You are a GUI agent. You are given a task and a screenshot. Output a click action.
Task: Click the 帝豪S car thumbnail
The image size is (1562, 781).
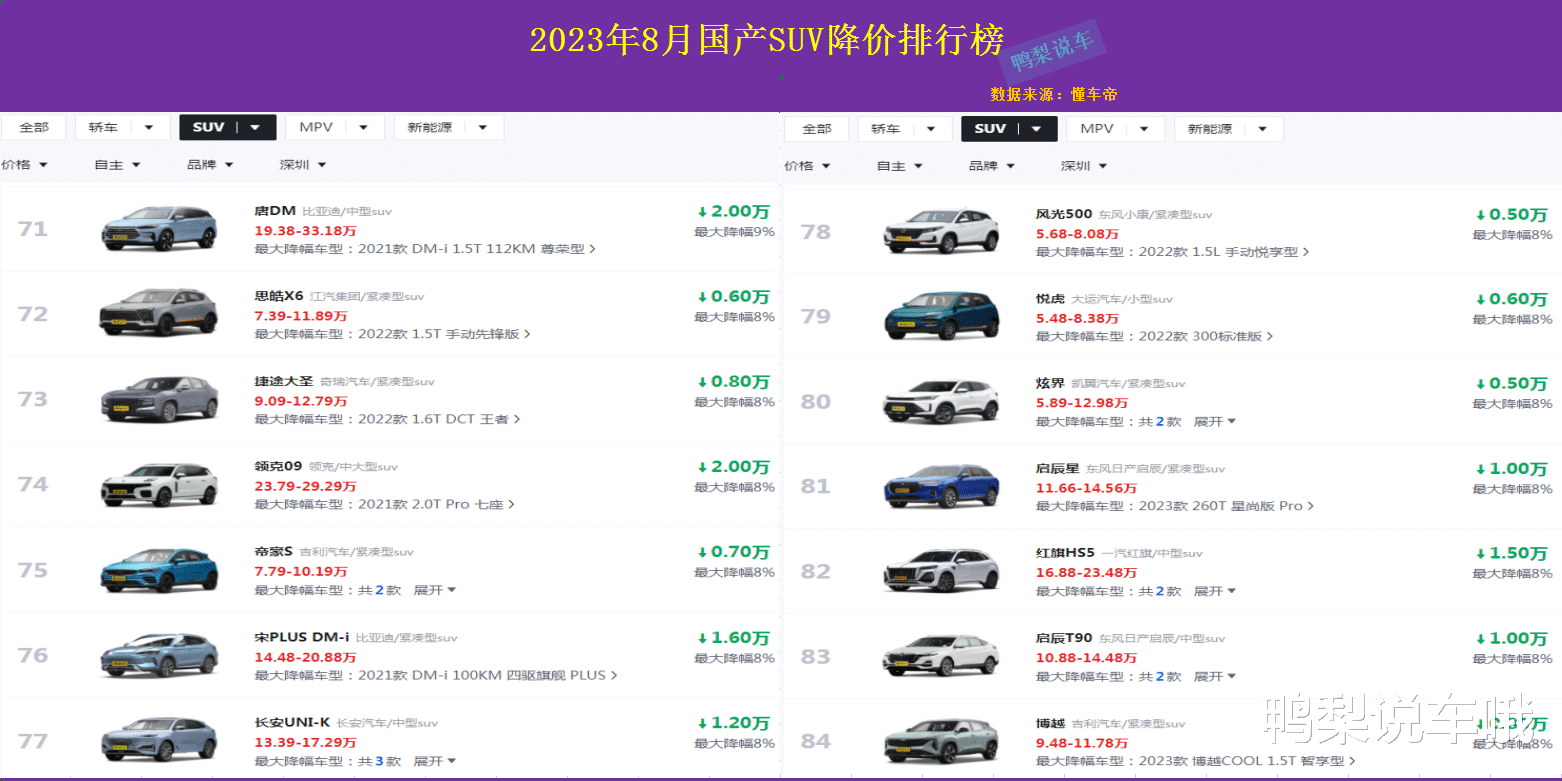click(159, 569)
